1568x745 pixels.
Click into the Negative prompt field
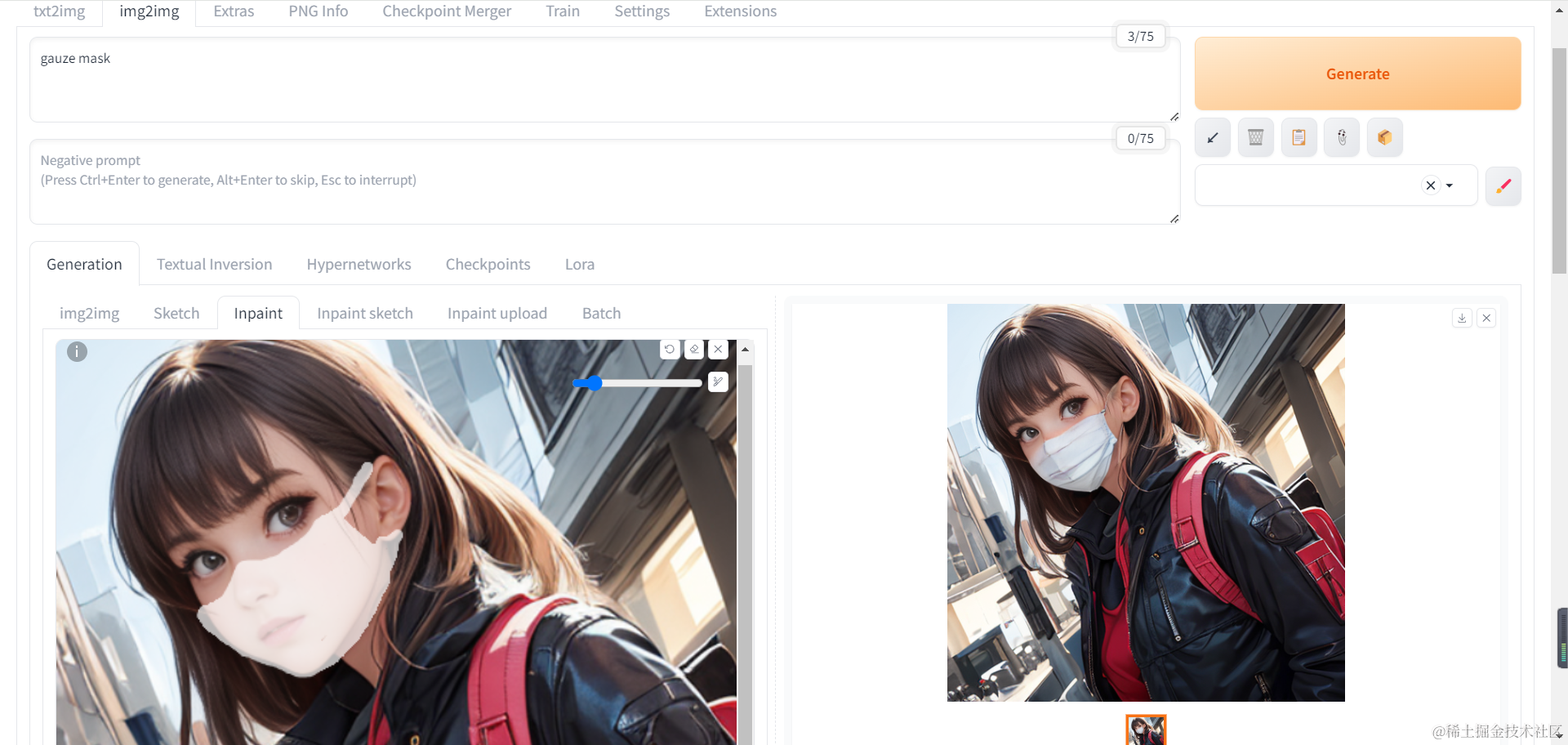(604, 181)
